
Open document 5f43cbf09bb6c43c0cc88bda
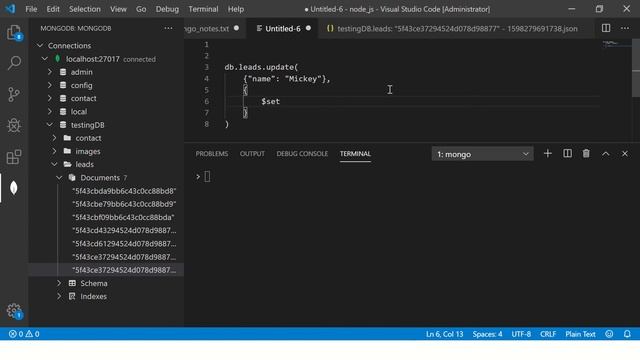(x=123, y=217)
